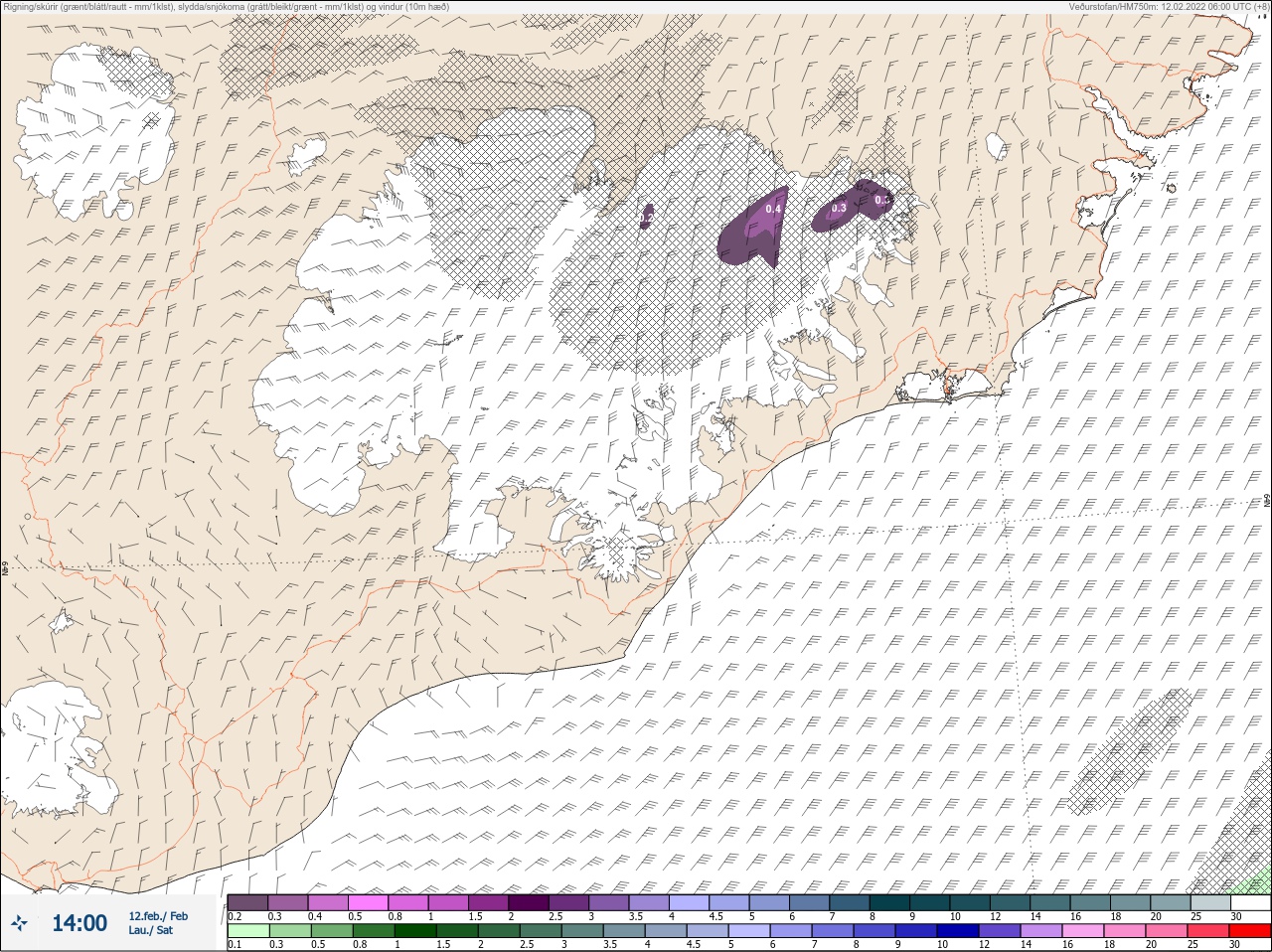The image size is (1272, 952).
Task: Click the Veðurstofan logo icon beside 14:00
Action: click(19, 923)
